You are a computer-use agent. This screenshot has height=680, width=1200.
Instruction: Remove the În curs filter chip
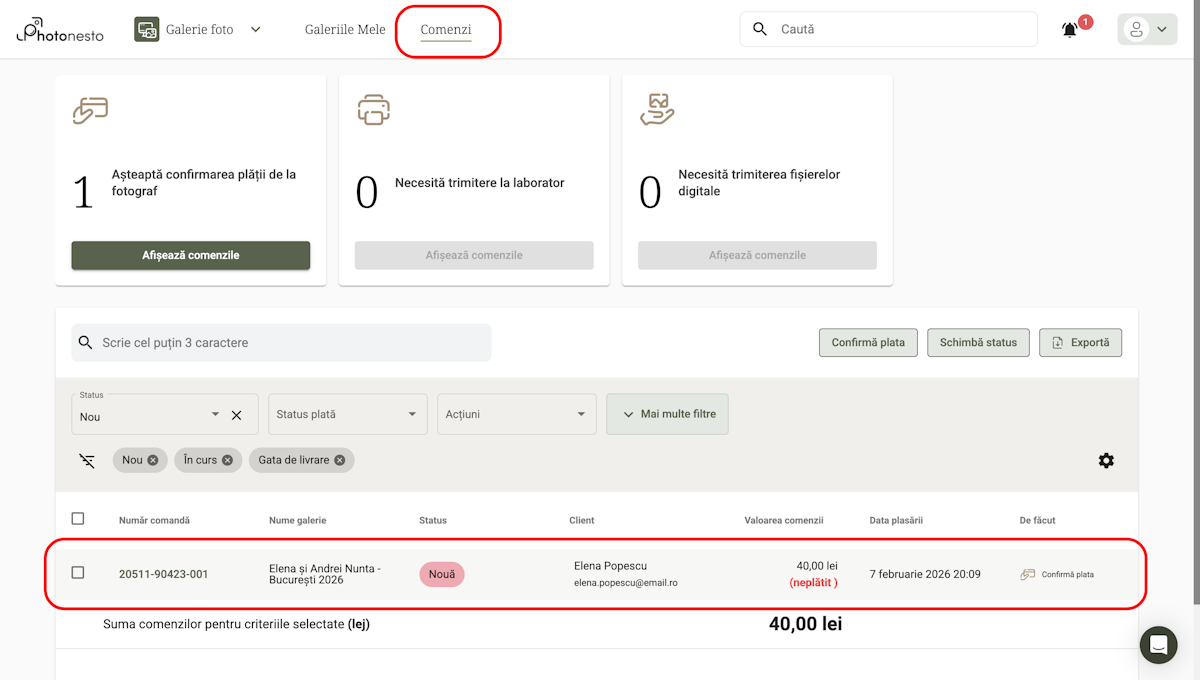(228, 460)
